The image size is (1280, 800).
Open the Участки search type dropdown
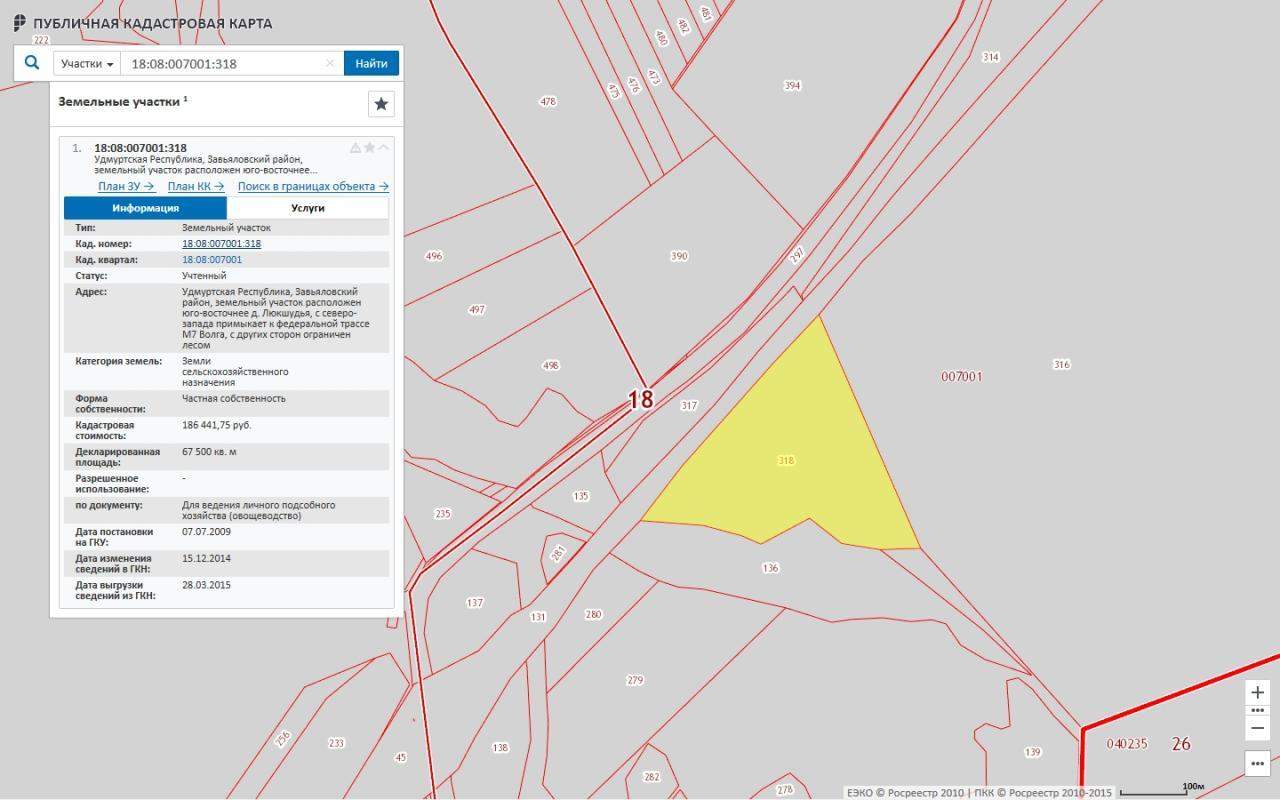click(86, 63)
